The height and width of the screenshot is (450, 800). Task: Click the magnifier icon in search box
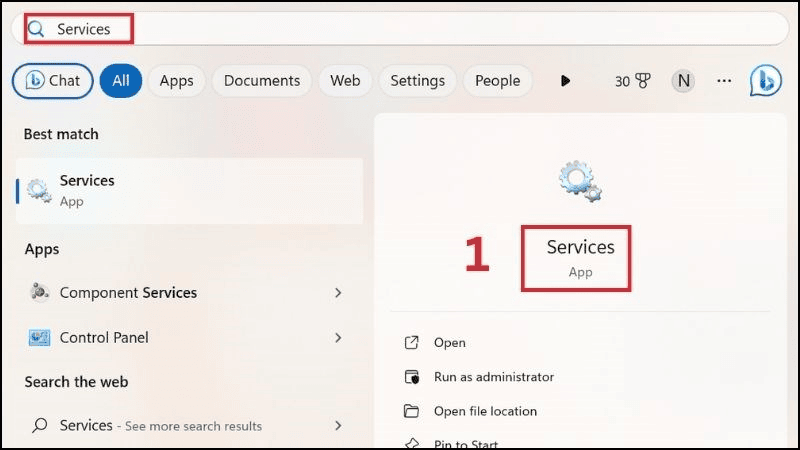click(36, 29)
